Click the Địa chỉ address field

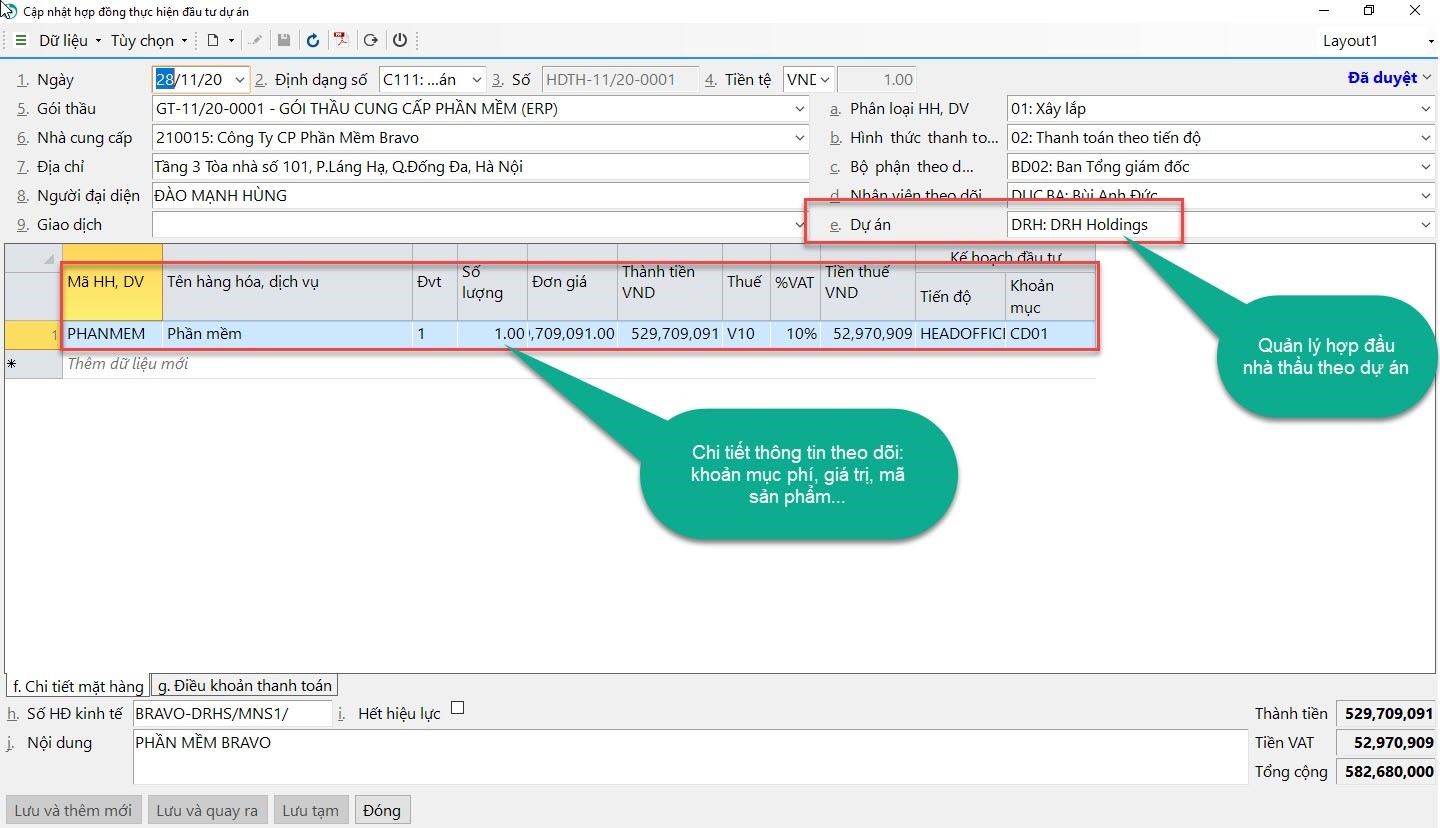click(481, 167)
